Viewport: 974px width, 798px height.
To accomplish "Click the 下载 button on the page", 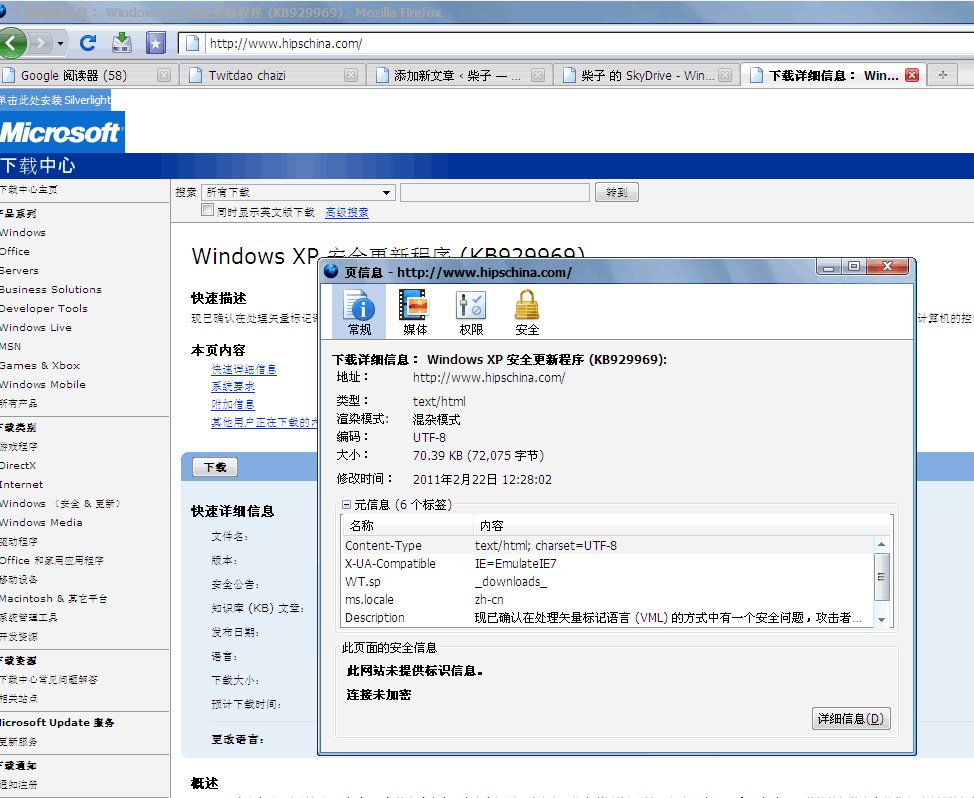I will click(215, 467).
